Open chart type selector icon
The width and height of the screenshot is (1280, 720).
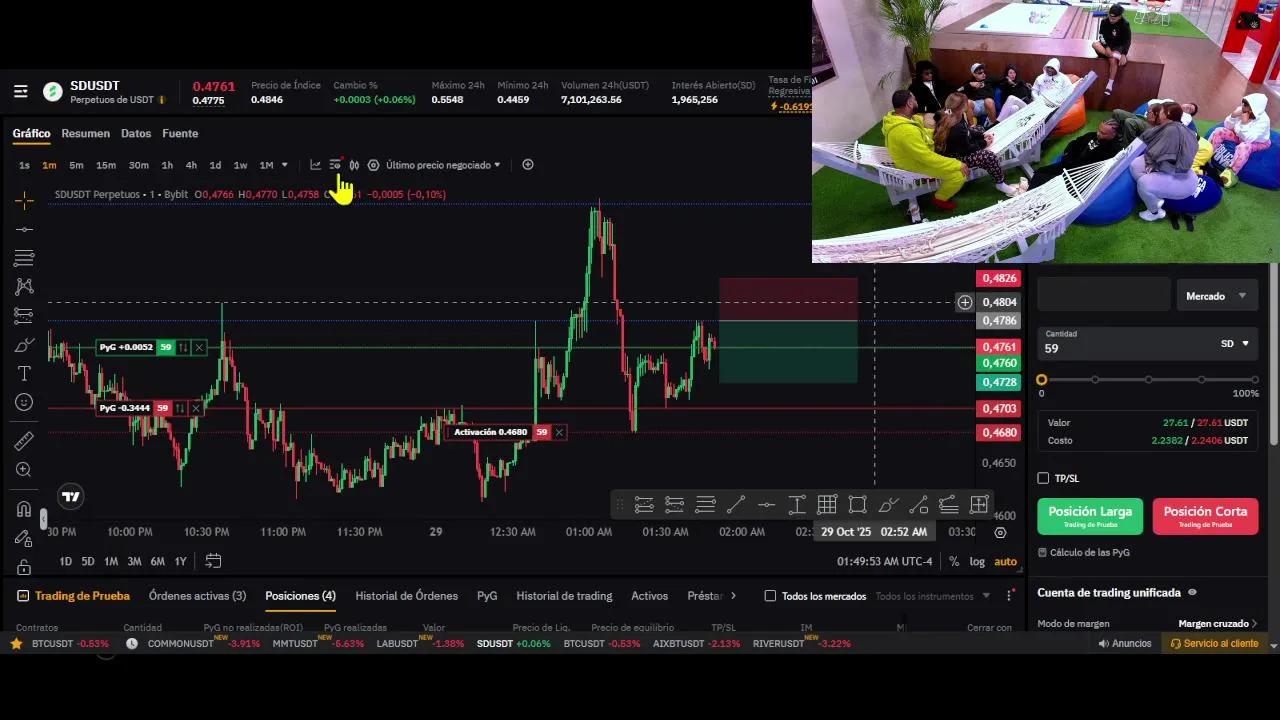(315, 165)
